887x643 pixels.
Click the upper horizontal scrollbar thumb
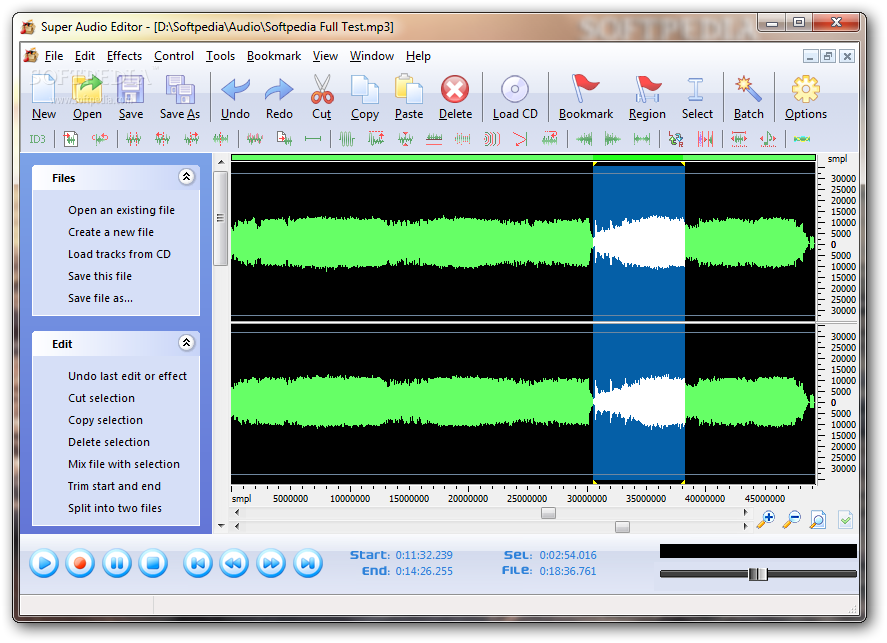coord(548,513)
